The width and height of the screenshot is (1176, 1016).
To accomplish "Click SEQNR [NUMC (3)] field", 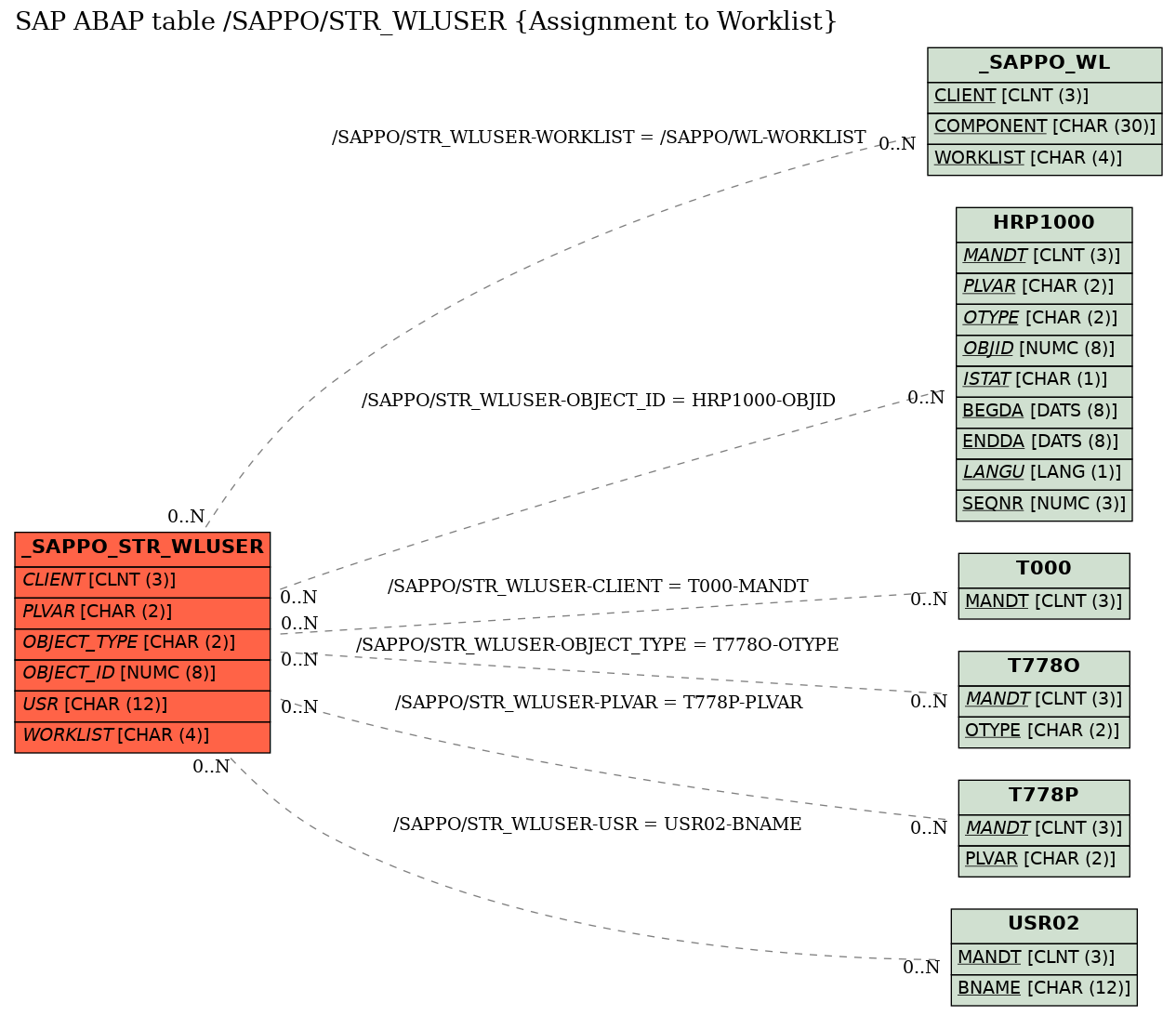I will 1044,505.
